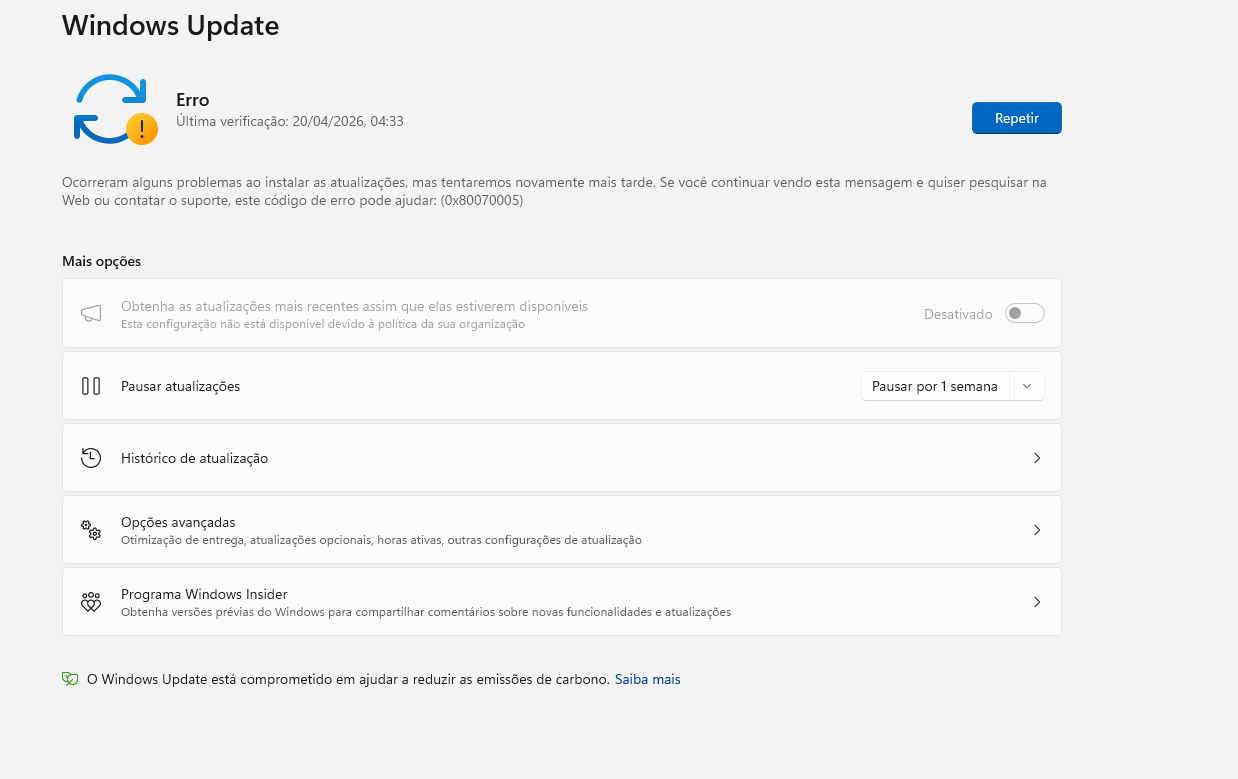Click the history clock icon
The width and height of the screenshot is (1238, 779).
coord(91,458)
